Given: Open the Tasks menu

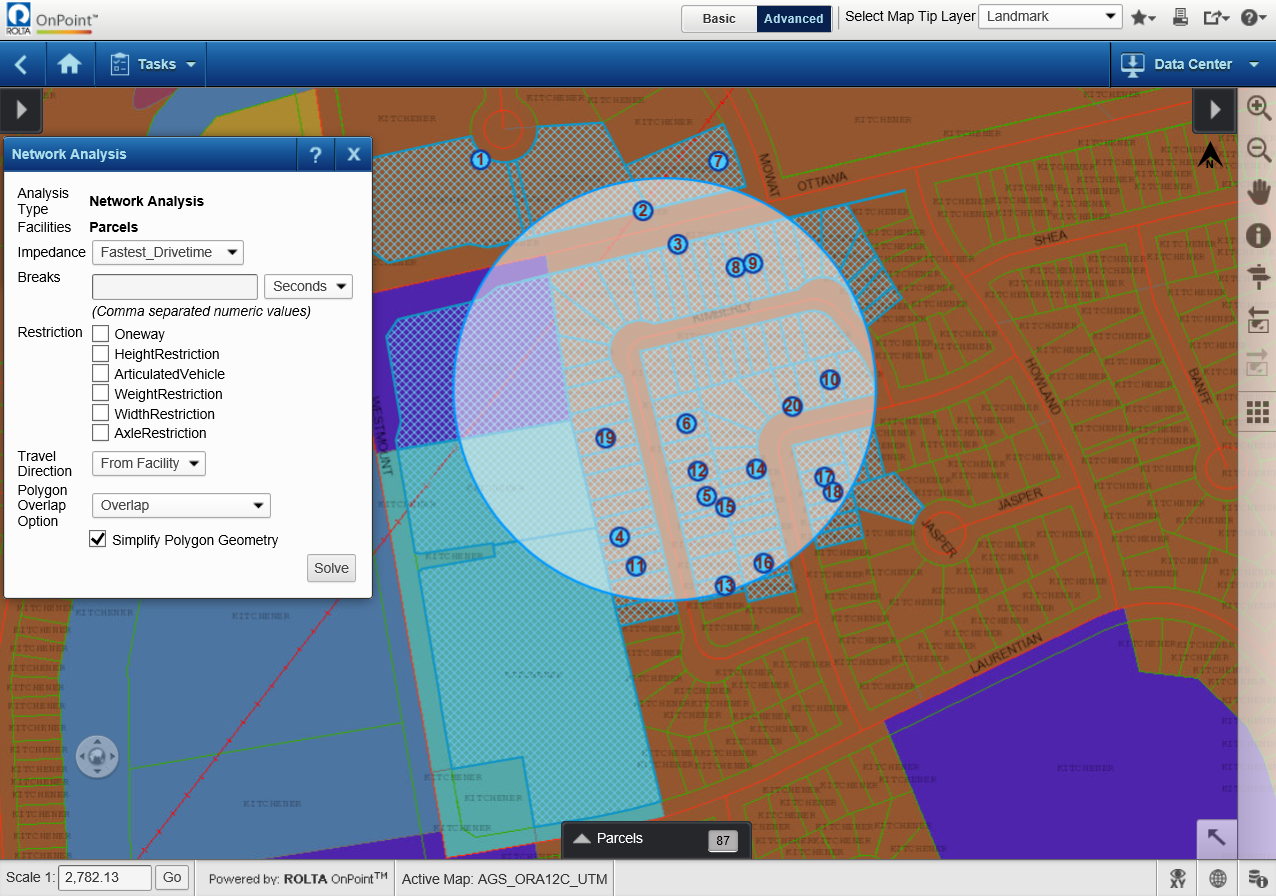Looking at the screenshot, I should pyautogui.click(x=152, y=64).
